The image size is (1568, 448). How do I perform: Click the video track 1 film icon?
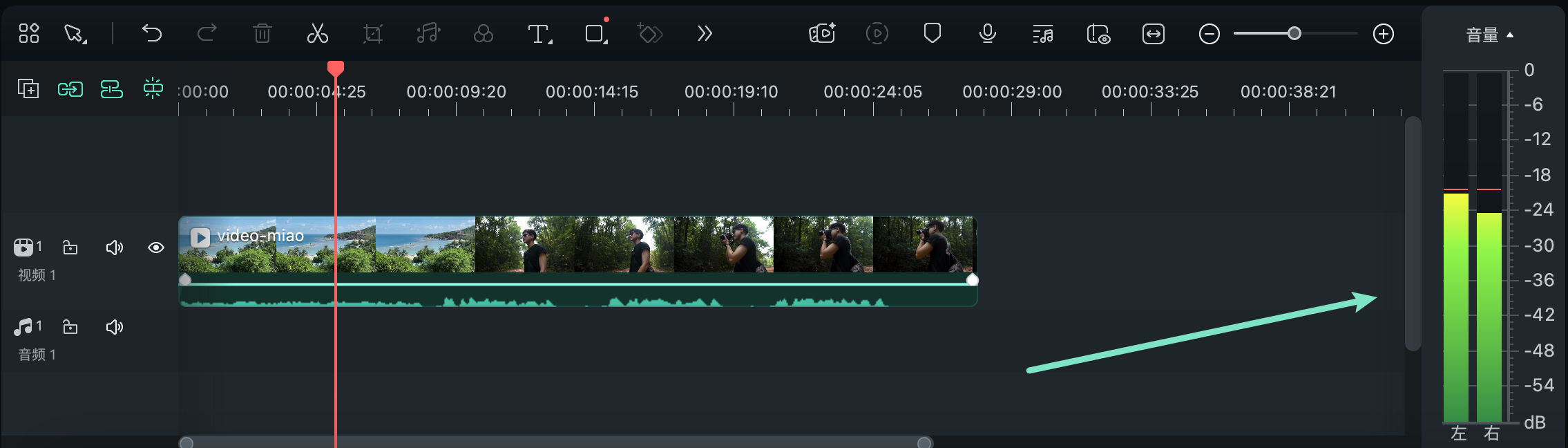(23, 247)
